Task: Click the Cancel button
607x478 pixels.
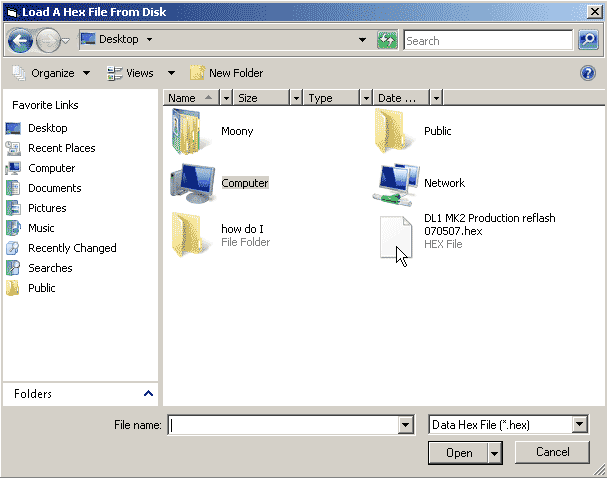Action: pyautogui.click(x=552, y=452)
